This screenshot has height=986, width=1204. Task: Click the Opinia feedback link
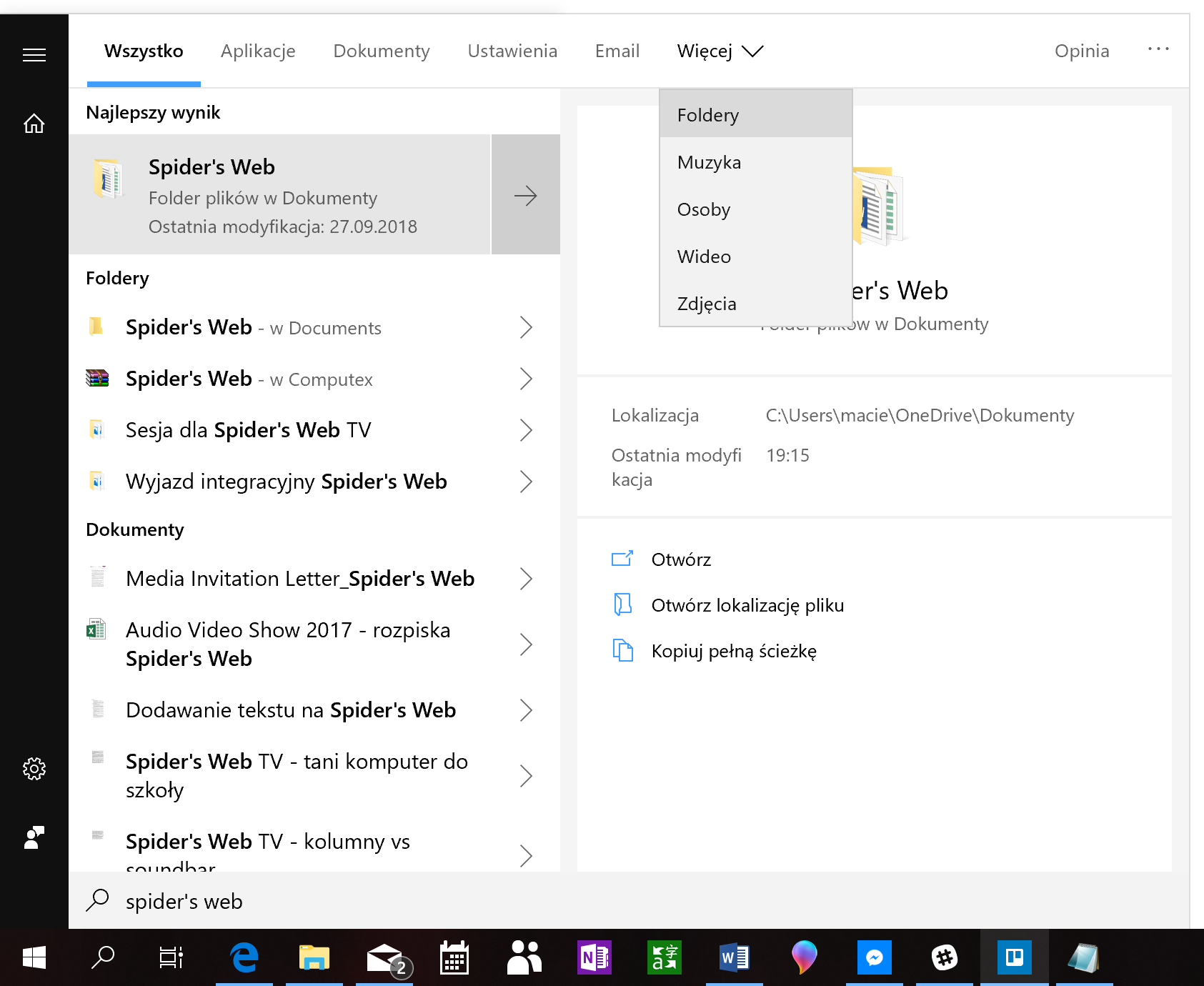pyautogui.click(x=1082, y=51)
